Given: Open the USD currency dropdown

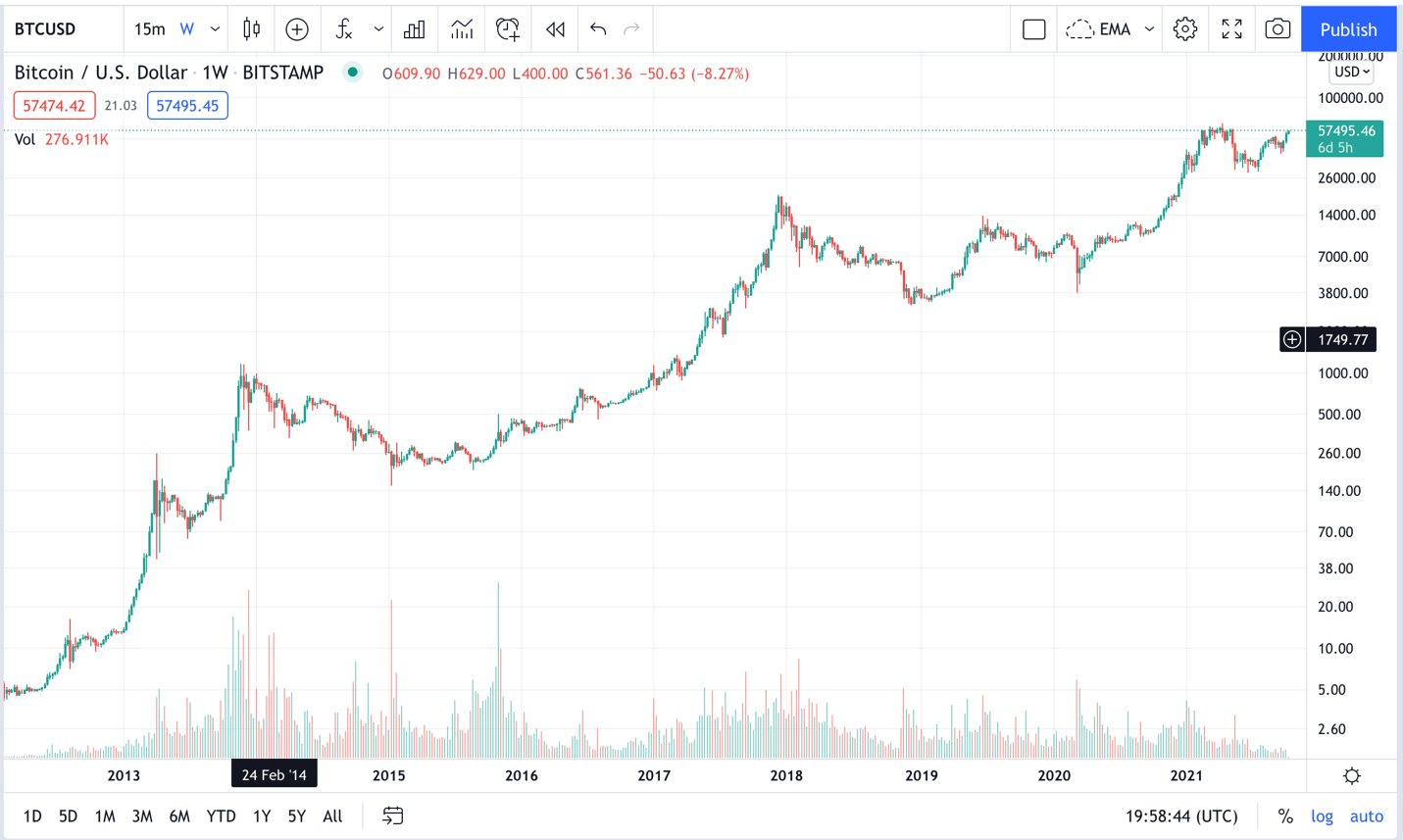Looking at the screenshot, I should (x=1352, y=72).
